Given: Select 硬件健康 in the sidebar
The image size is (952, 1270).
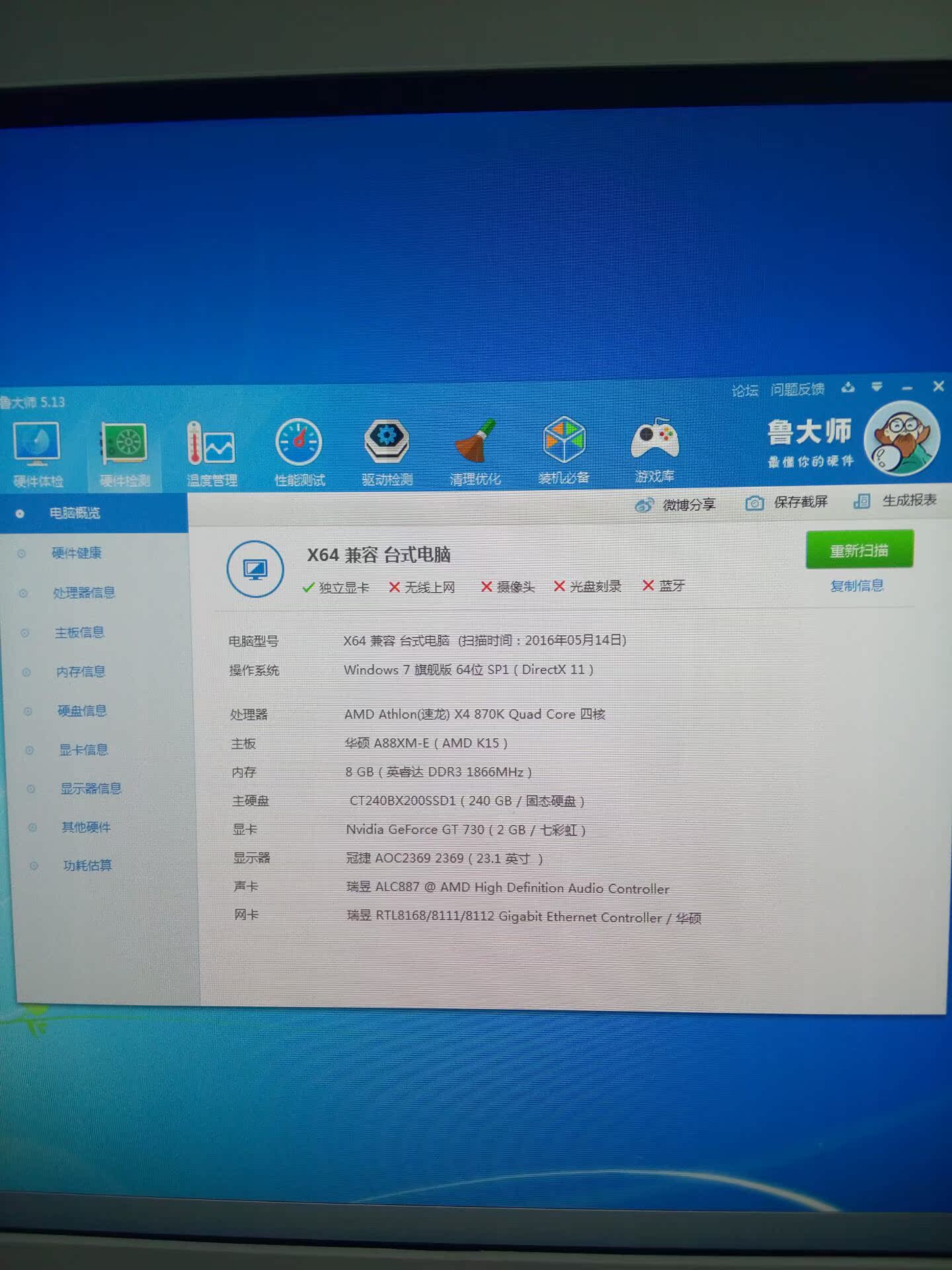Looking at the screenshot, I should [77, 553].
